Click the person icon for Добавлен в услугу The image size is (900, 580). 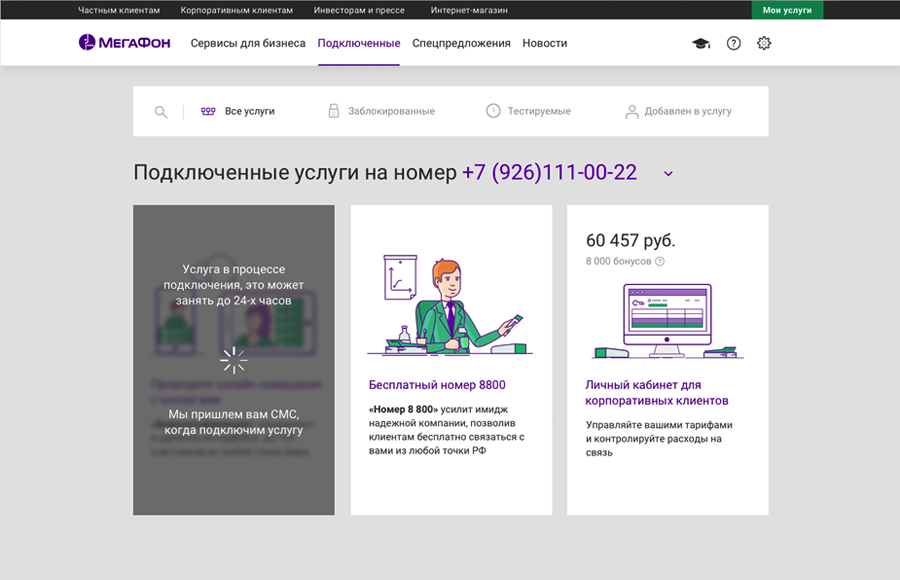(630, 111)
